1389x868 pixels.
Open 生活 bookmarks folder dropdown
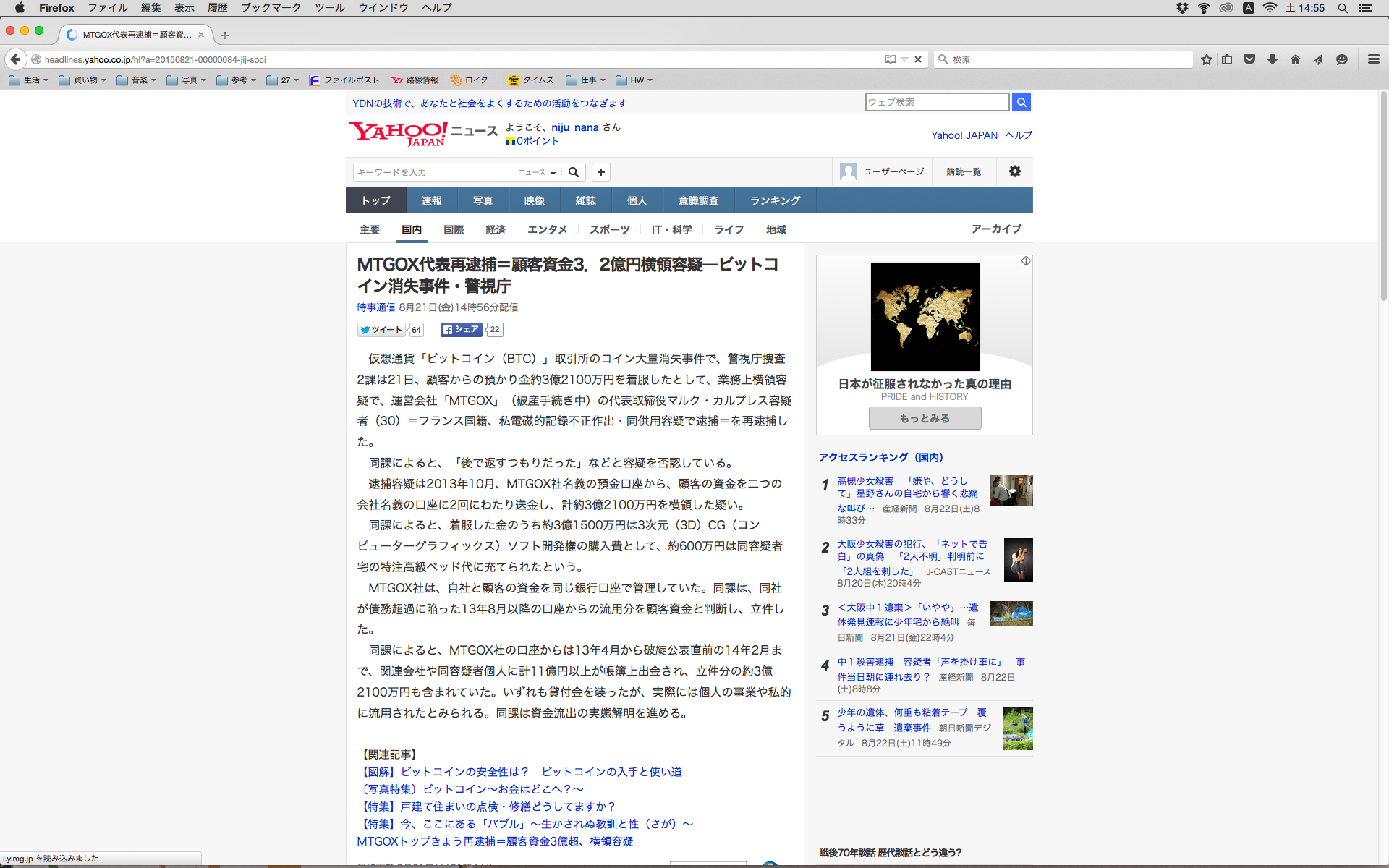point(29,80)
